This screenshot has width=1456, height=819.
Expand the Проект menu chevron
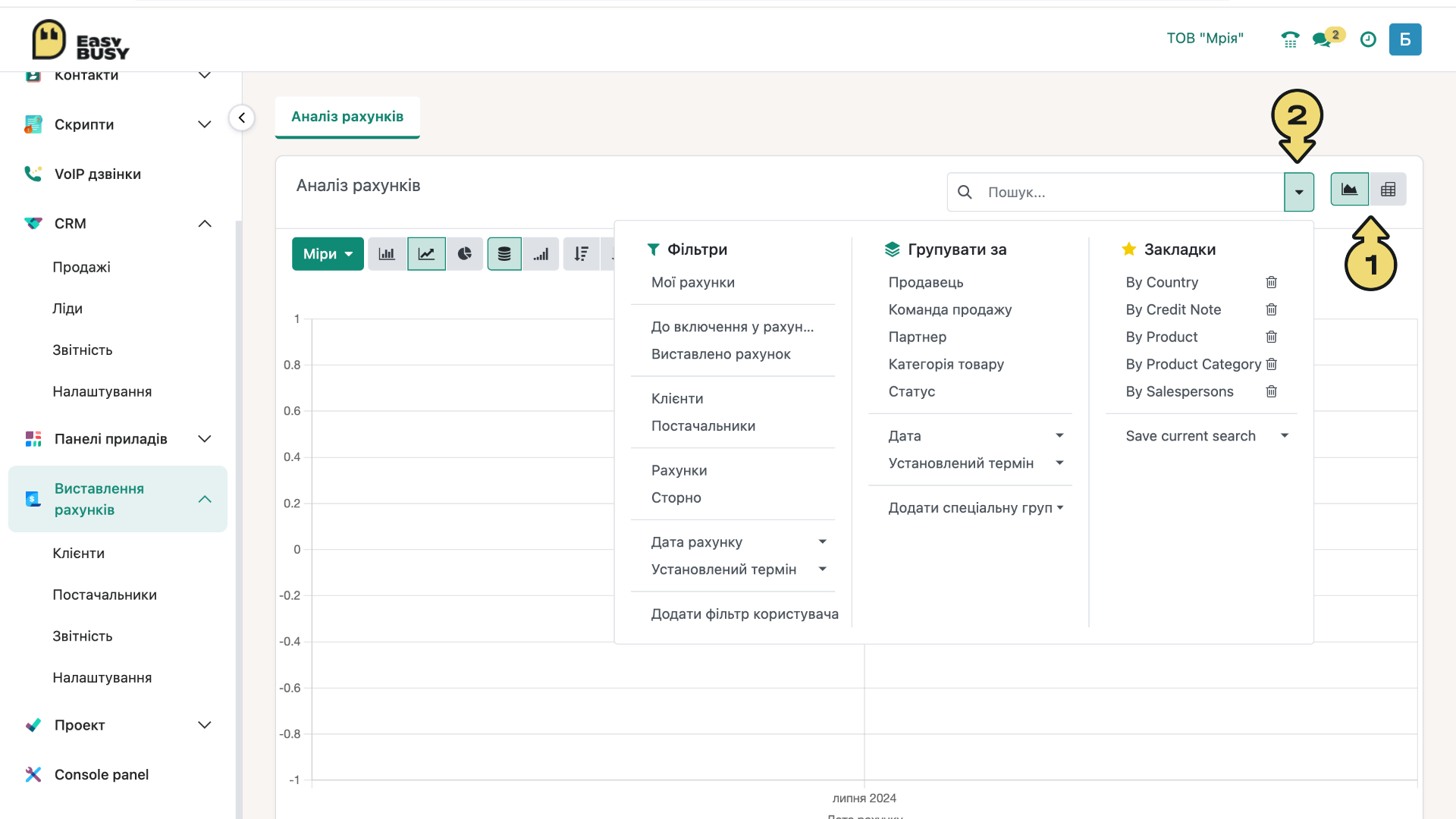204,725
